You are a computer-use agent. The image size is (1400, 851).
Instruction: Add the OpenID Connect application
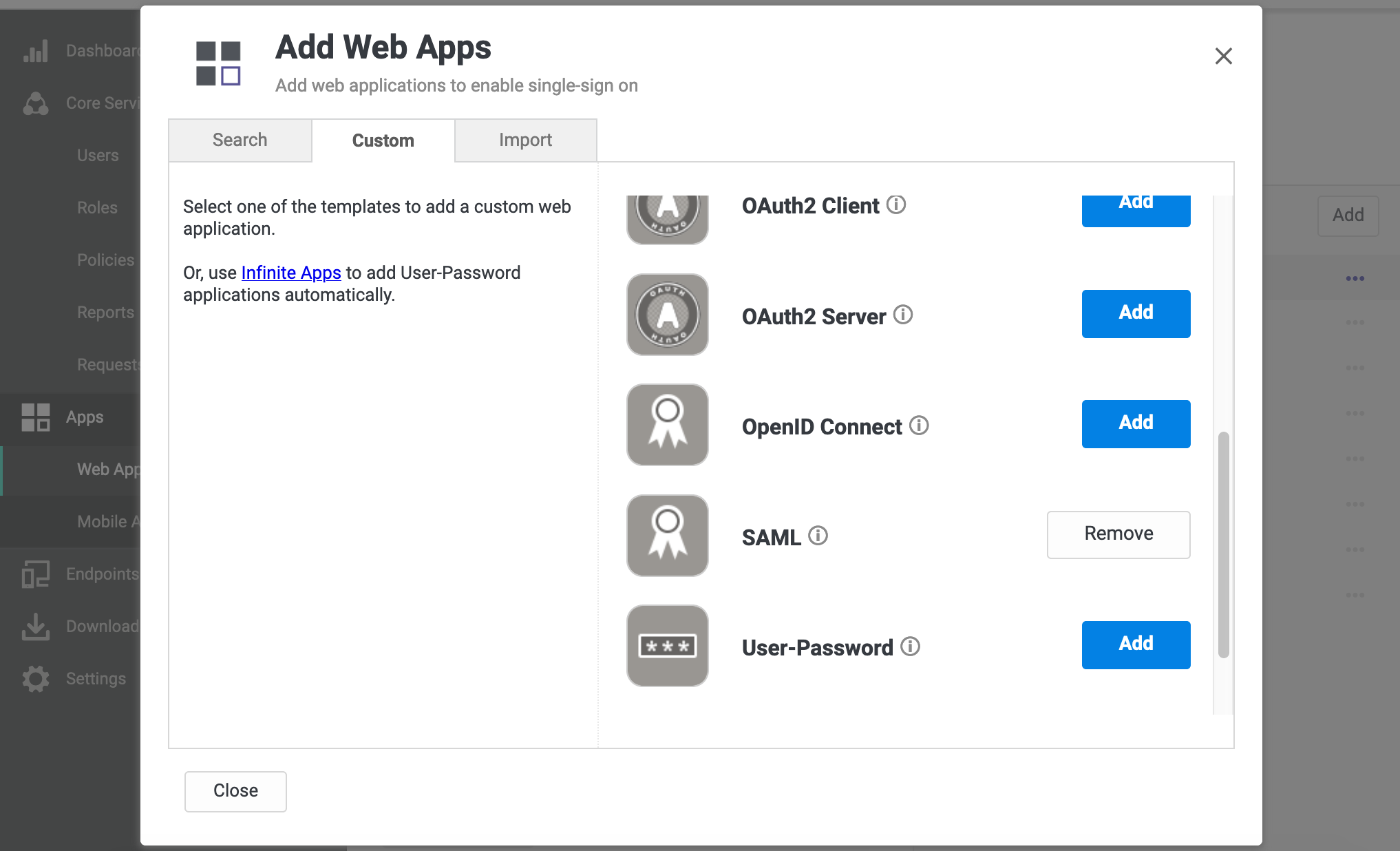[1136, 423]
